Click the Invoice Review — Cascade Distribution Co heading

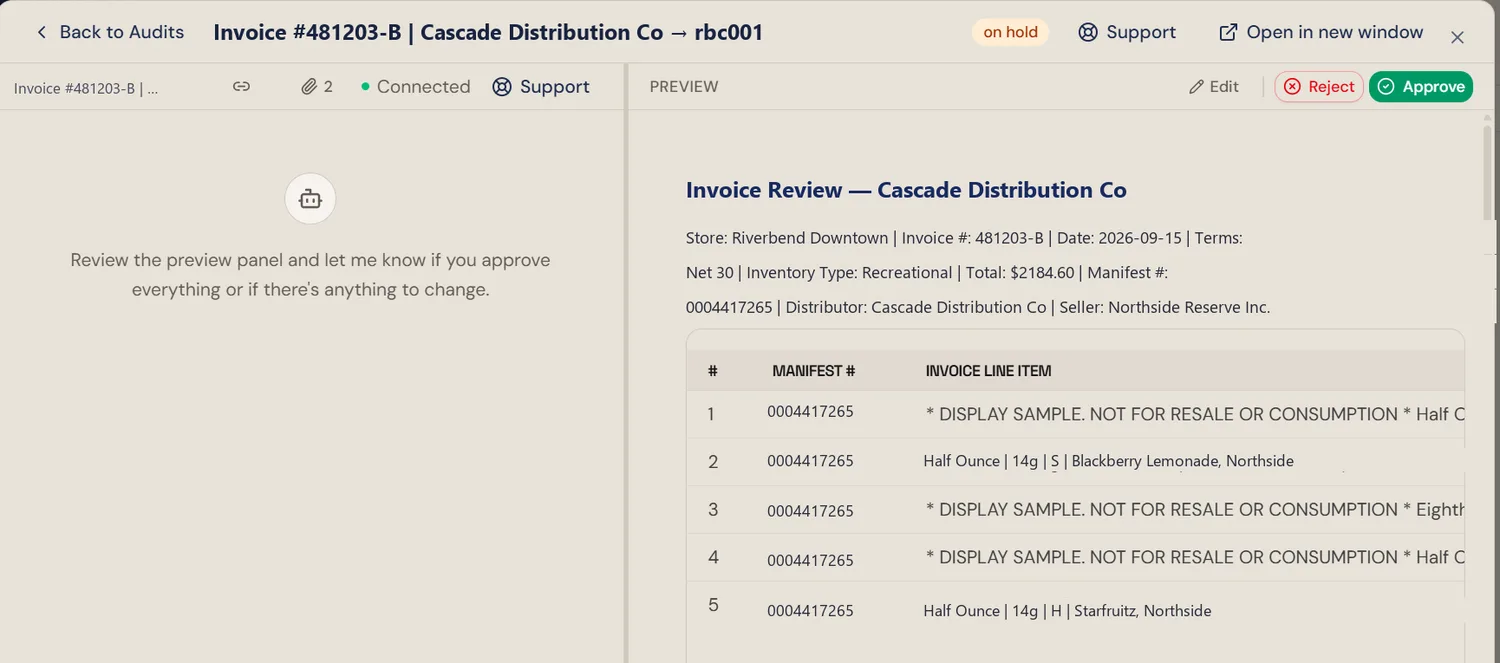[906, 190]
